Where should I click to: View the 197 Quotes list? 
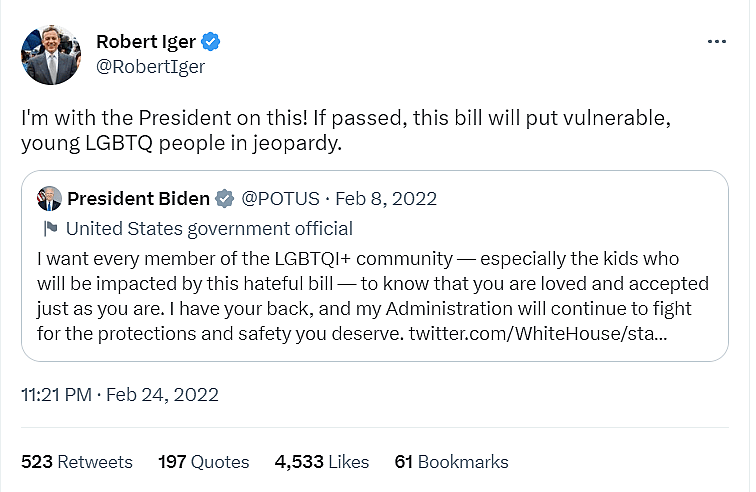click(x=204, y=462)
